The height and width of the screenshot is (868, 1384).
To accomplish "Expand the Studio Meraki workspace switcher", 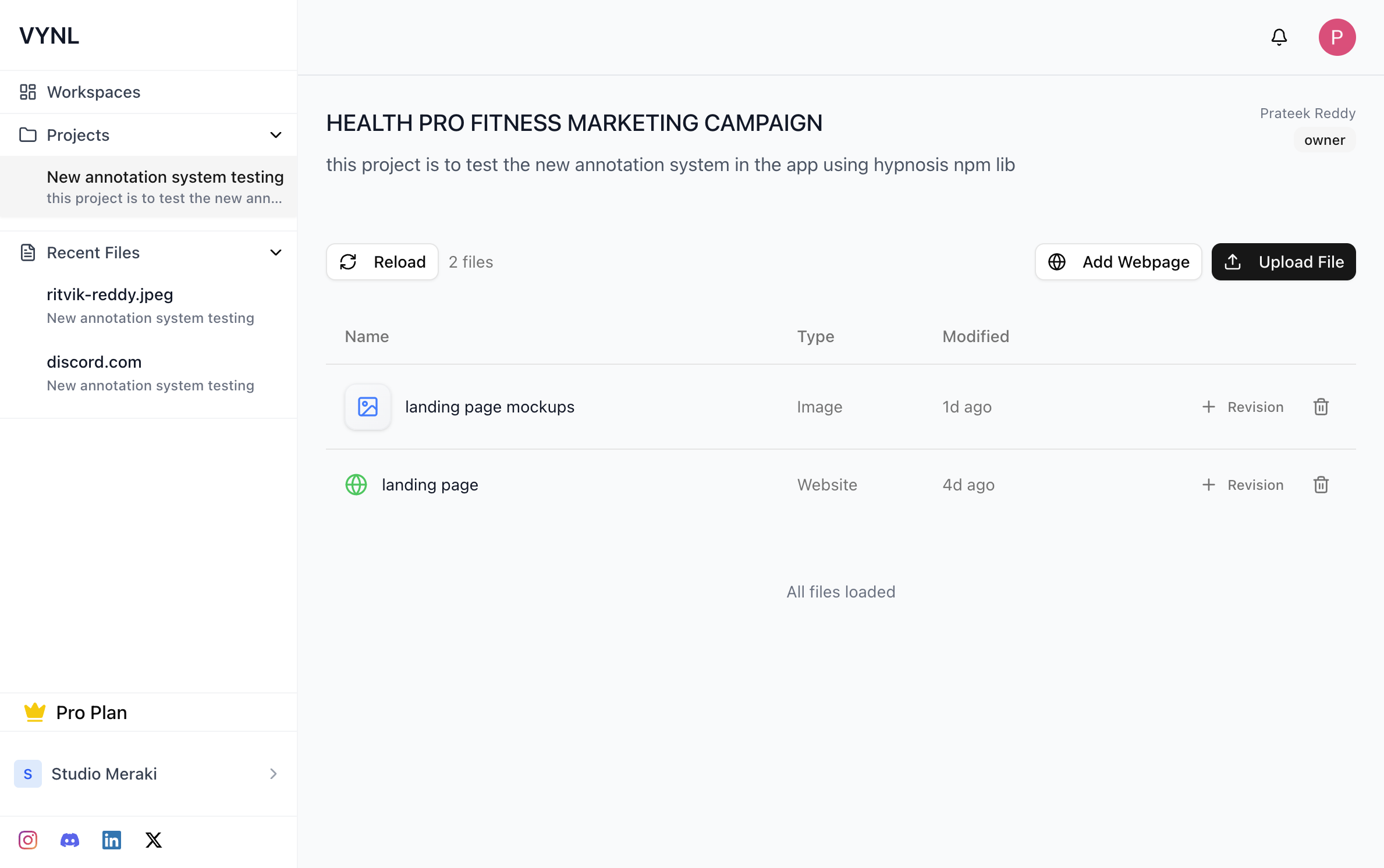I will coord(272,773).
